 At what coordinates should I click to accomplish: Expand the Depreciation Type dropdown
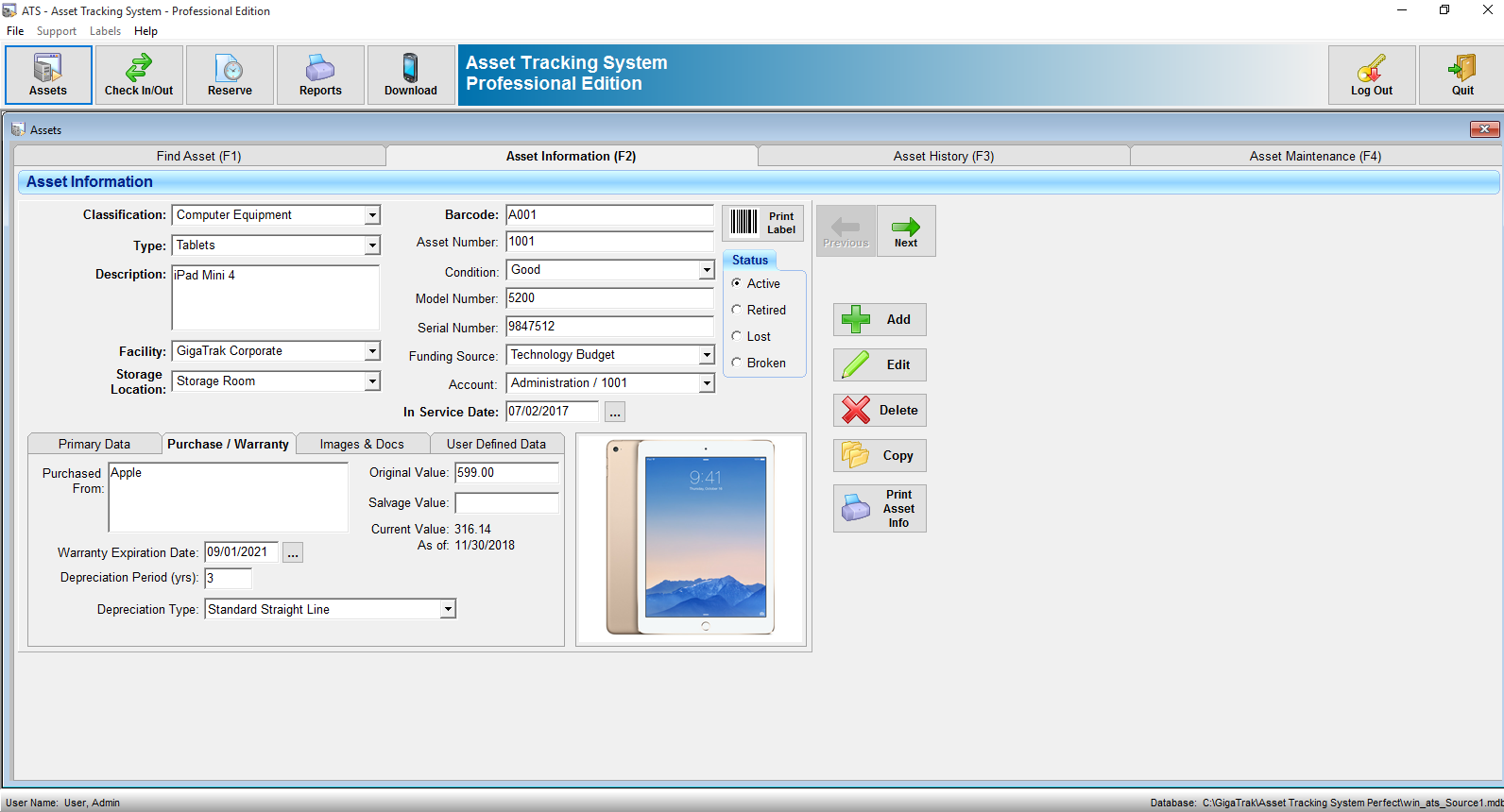click(x=448, y=610)
